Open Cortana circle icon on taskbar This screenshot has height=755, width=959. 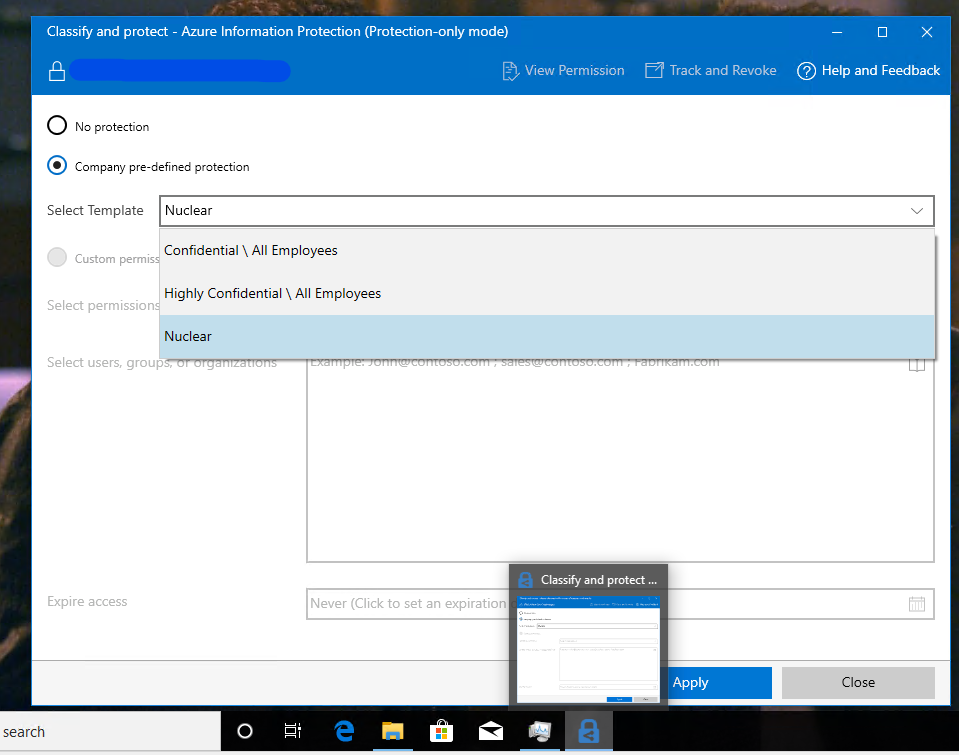(245, 731)
